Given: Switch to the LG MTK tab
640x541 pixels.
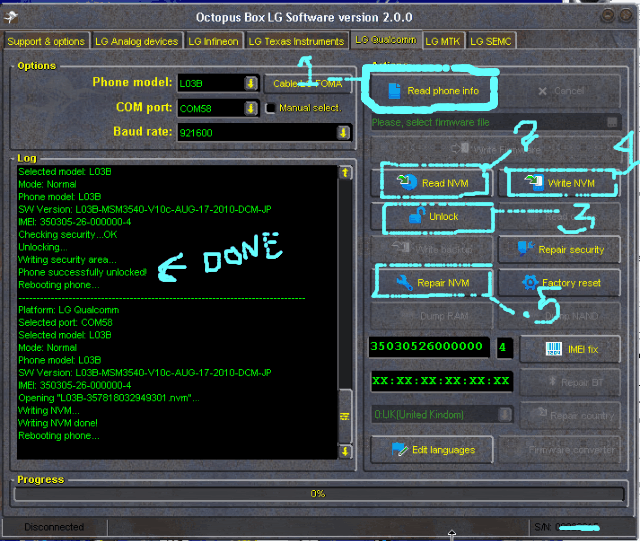Looking at the screenshot, I should [x=442, y=41].
